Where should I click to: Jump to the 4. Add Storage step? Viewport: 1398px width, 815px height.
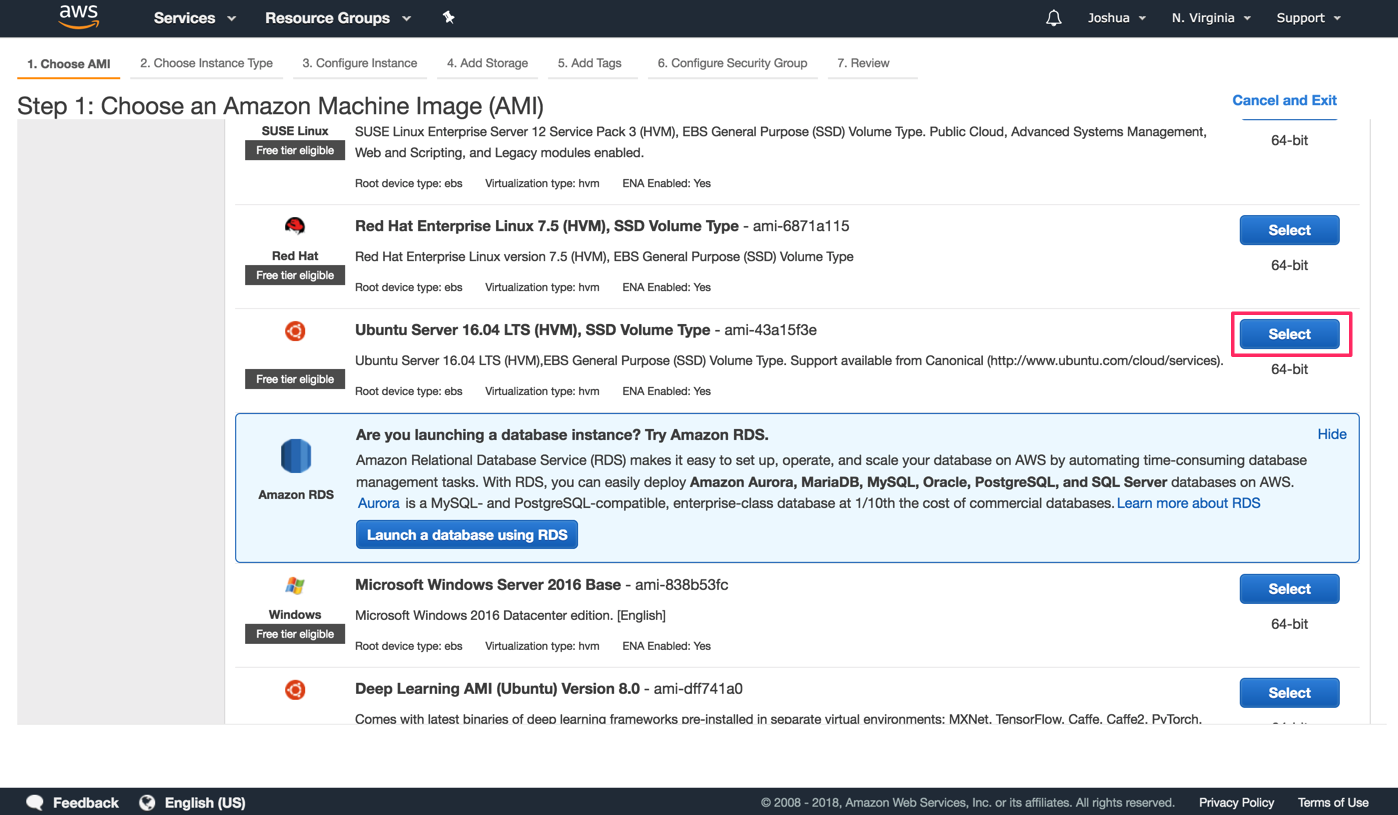[x=487, y=63]
